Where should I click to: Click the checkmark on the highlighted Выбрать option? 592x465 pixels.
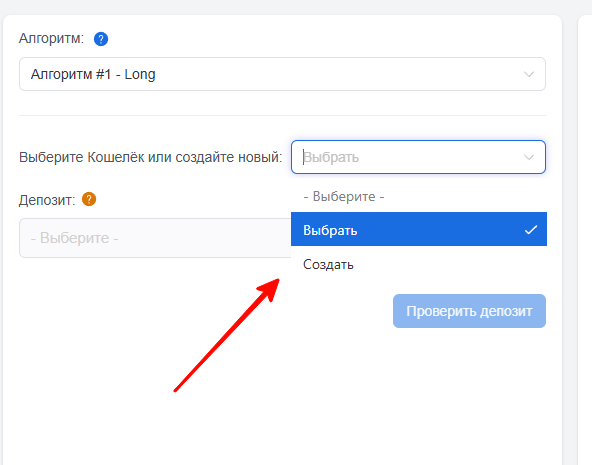point(530,229)
